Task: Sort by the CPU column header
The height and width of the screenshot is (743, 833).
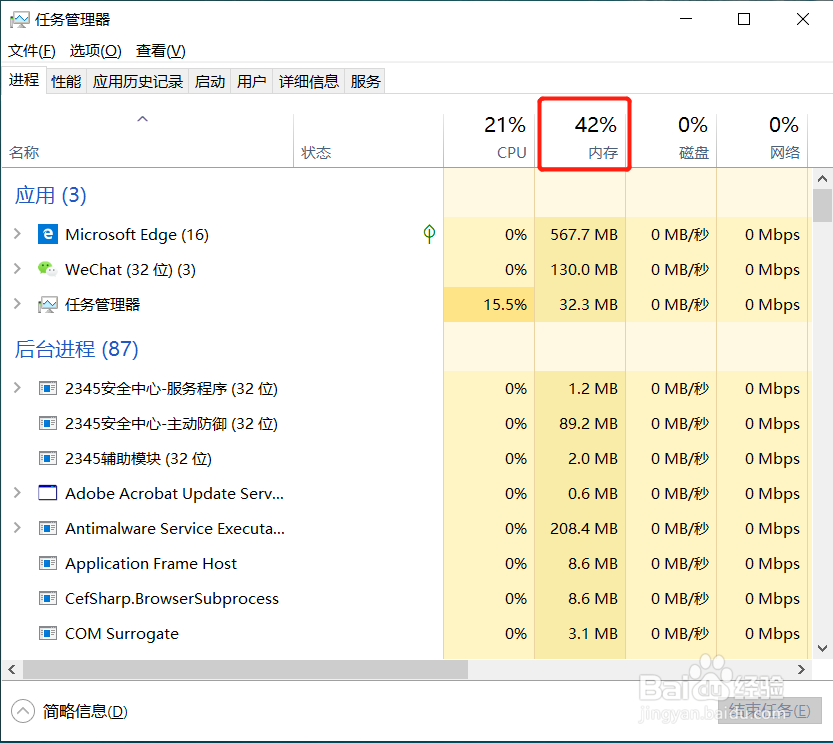Action: pyautogui.click(x=489, y=140)
